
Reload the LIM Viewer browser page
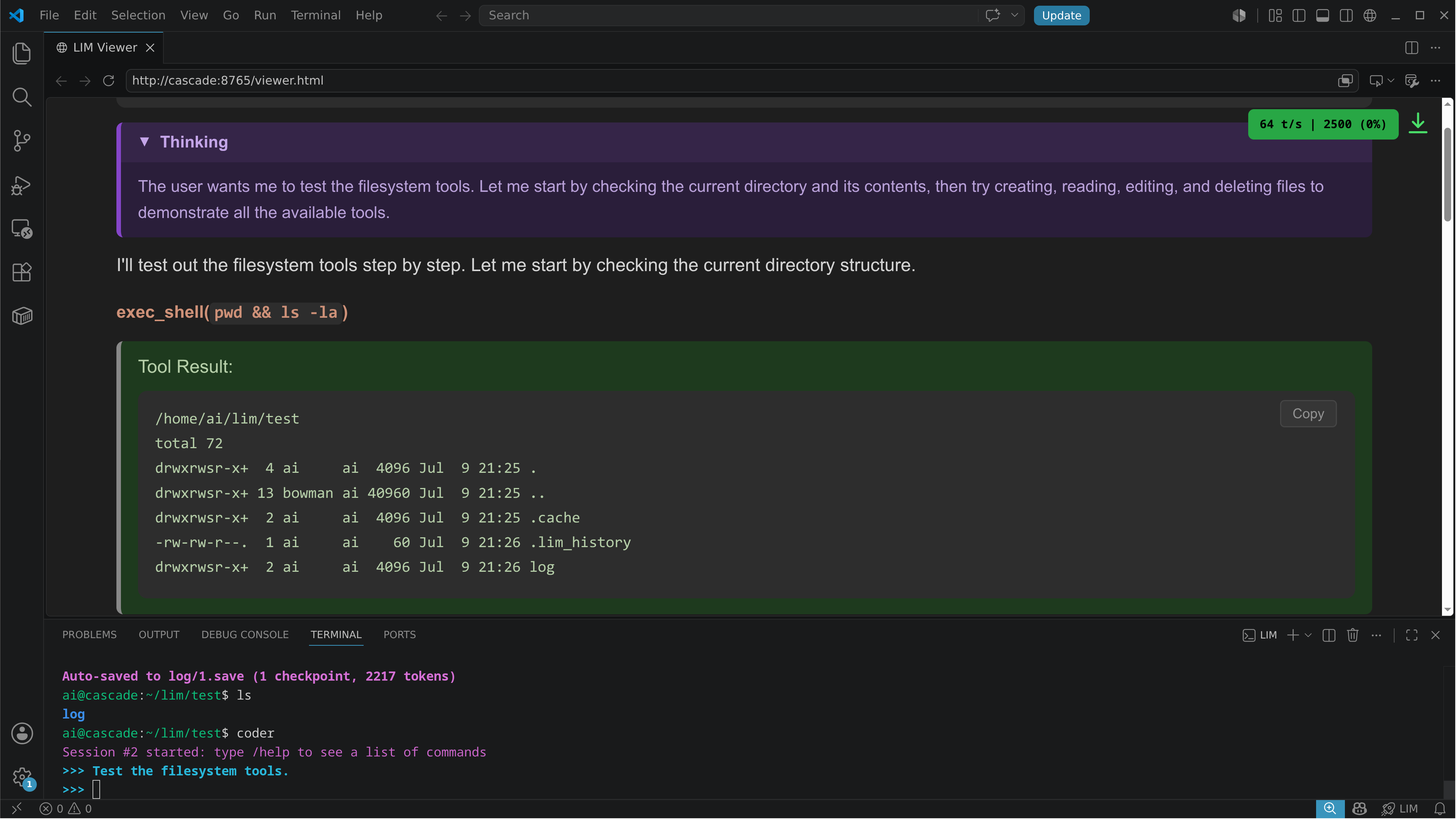[108, 81]
